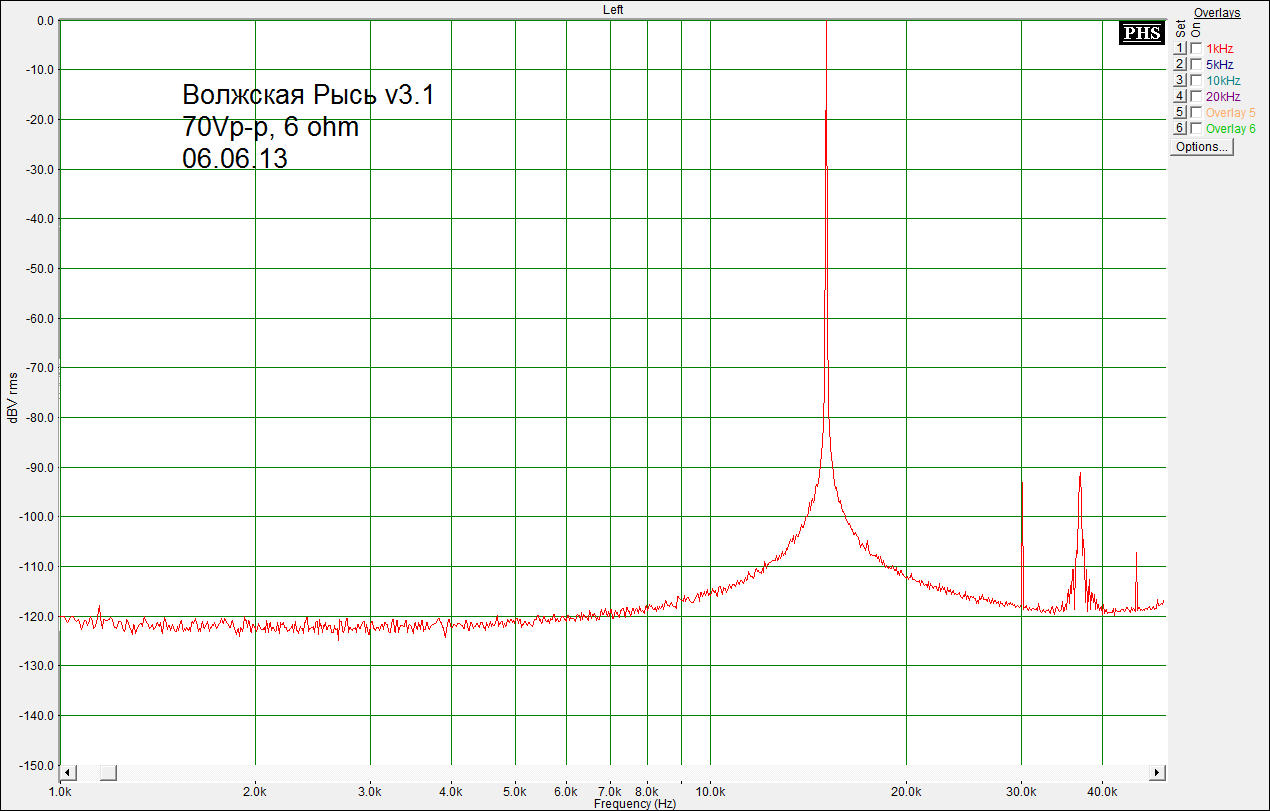Click the 2.0k frequency axis label
Viewport: 1270px width, 811px height.
256,790
